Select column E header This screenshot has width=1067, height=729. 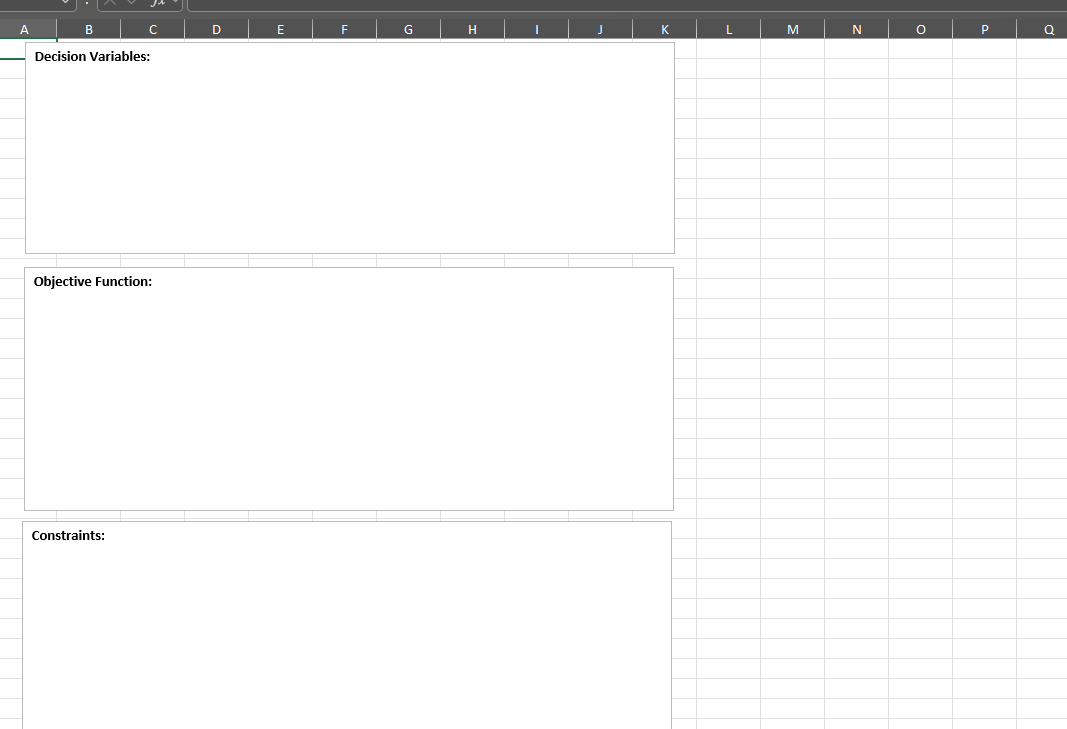[280, 29]
